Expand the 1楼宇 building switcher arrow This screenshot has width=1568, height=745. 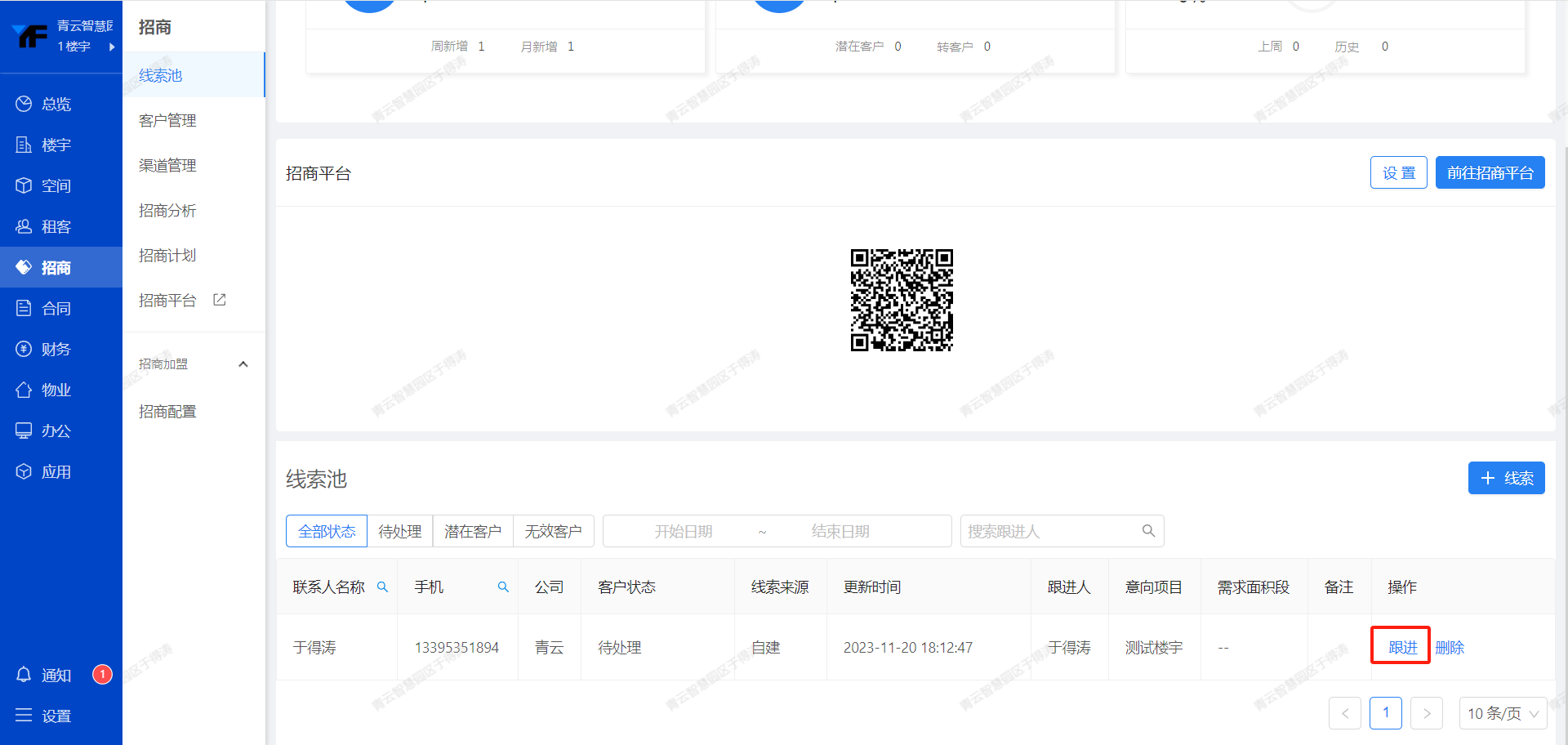click(112, 47)
